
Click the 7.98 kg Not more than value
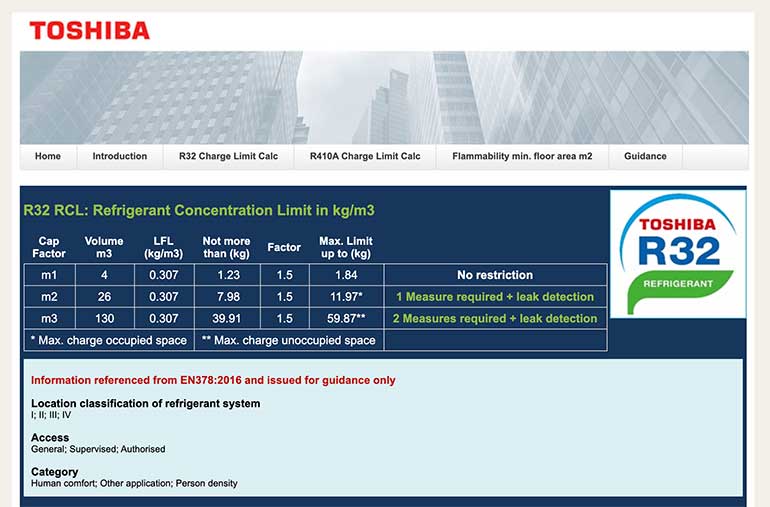pos(228,297)
